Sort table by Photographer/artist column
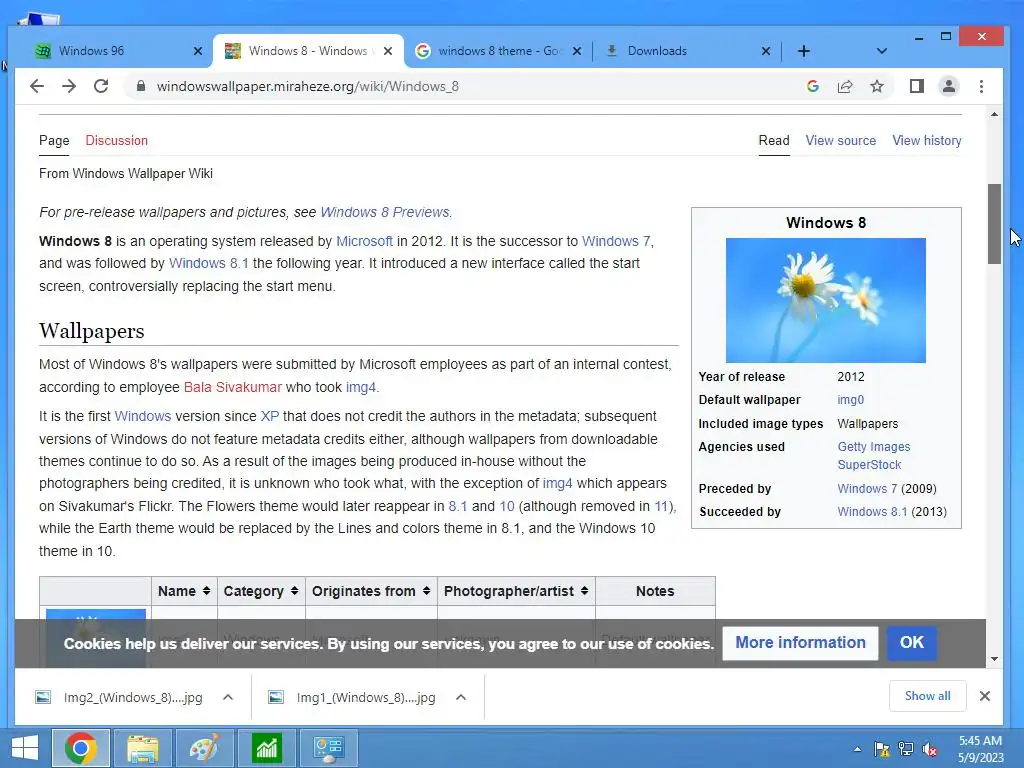 coord(516,591)
